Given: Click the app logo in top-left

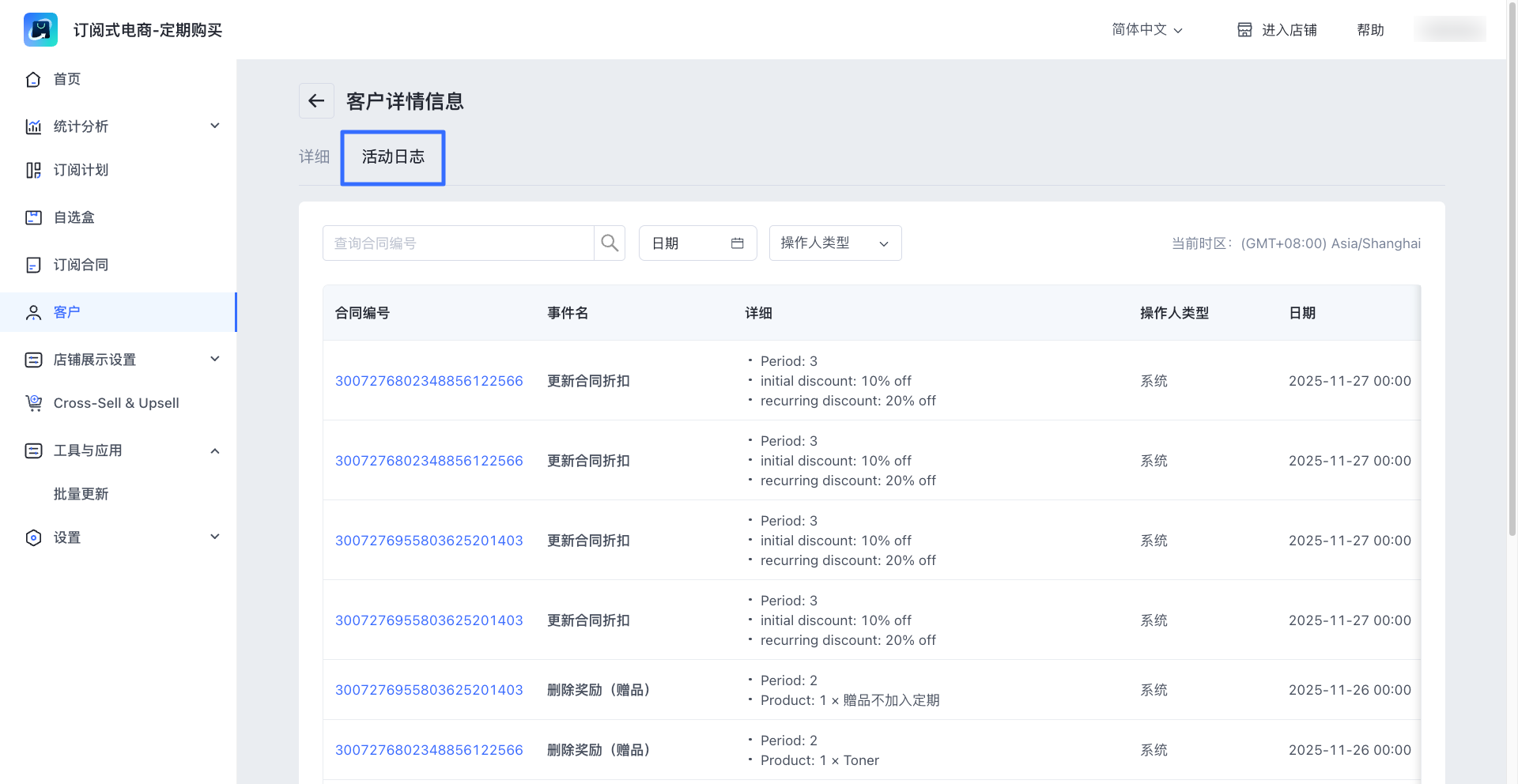Looking at the screenshot, I should pos(40,30).
